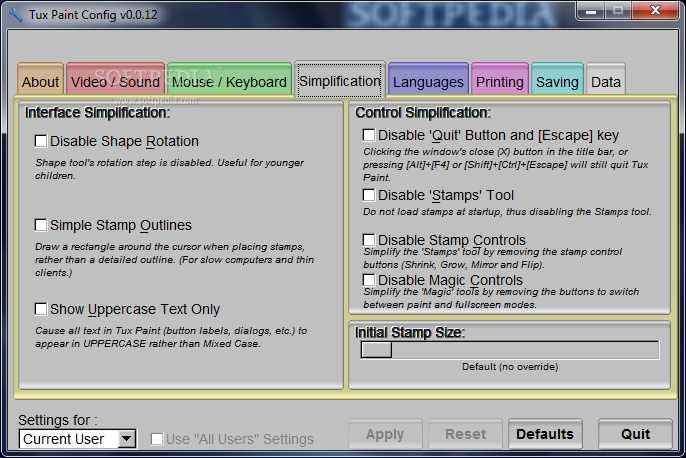Click the 'Simplify the 'Magic' tools' description
686x458 pixels.
point(501,298)
